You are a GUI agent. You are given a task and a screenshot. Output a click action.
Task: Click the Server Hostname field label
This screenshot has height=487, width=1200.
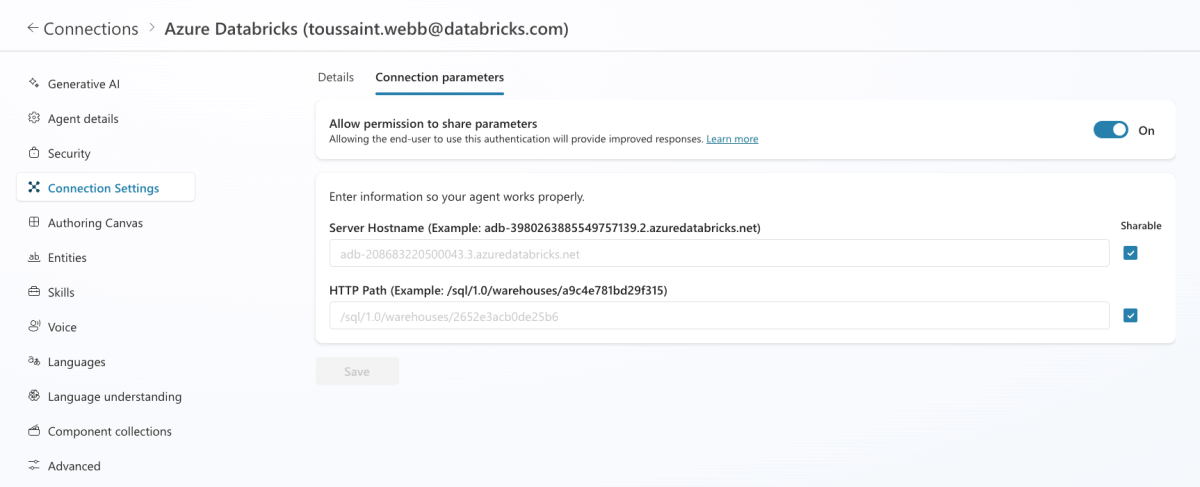(x=545, y=228)
